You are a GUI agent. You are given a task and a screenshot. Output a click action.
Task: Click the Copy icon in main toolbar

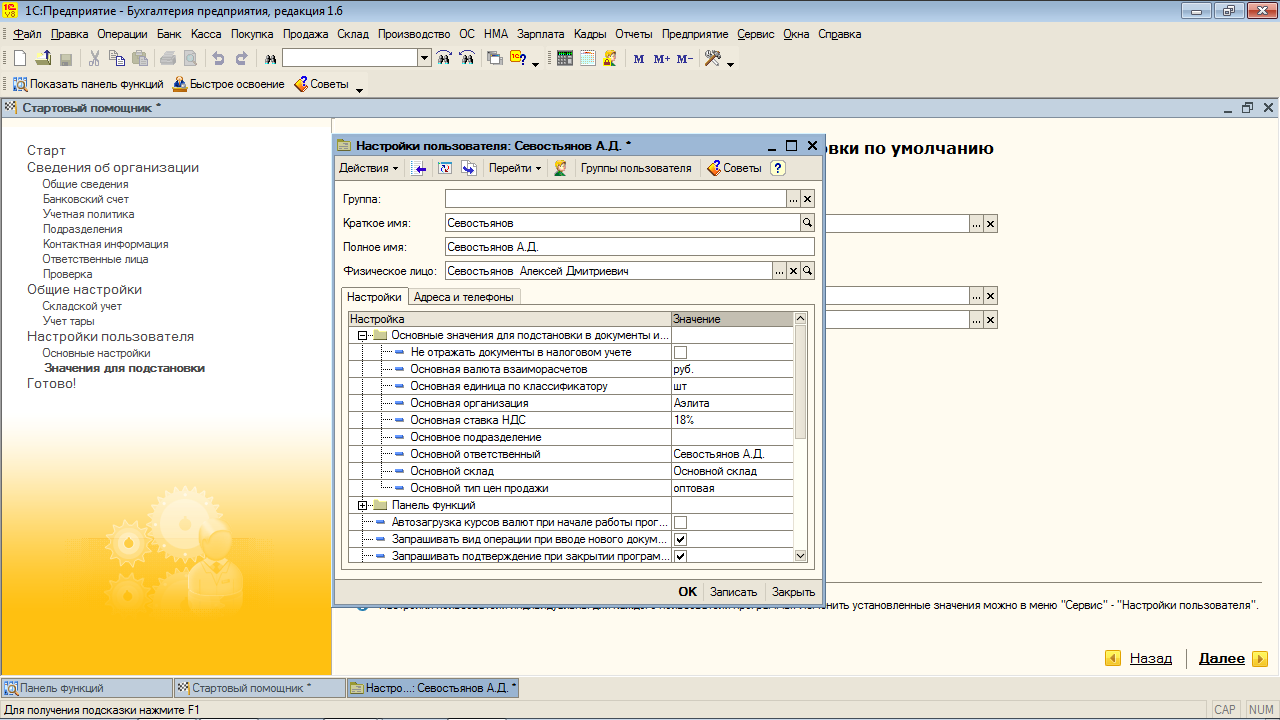[117, 59]
